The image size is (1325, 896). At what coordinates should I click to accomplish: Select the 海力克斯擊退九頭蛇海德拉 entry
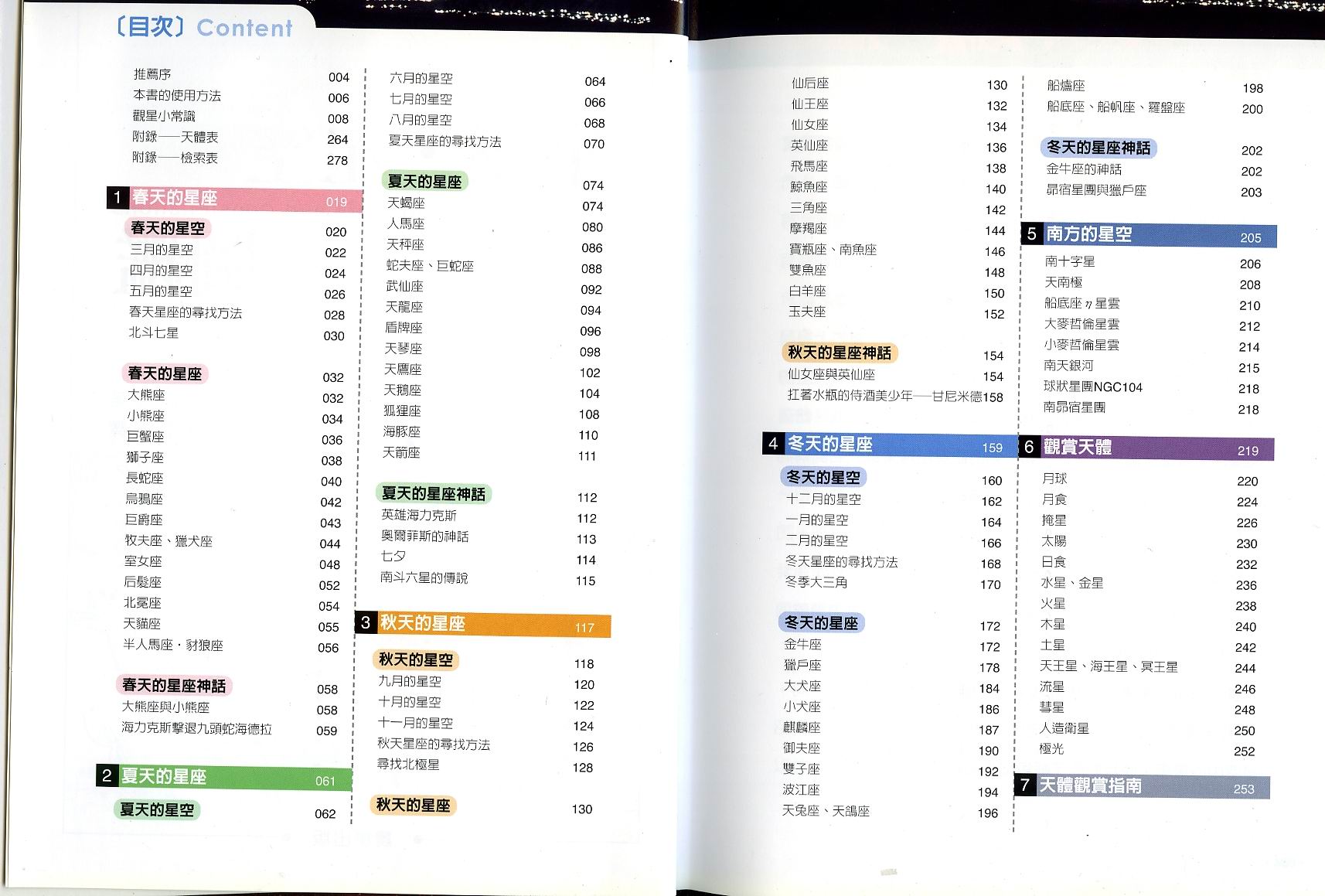coord(196,728)
